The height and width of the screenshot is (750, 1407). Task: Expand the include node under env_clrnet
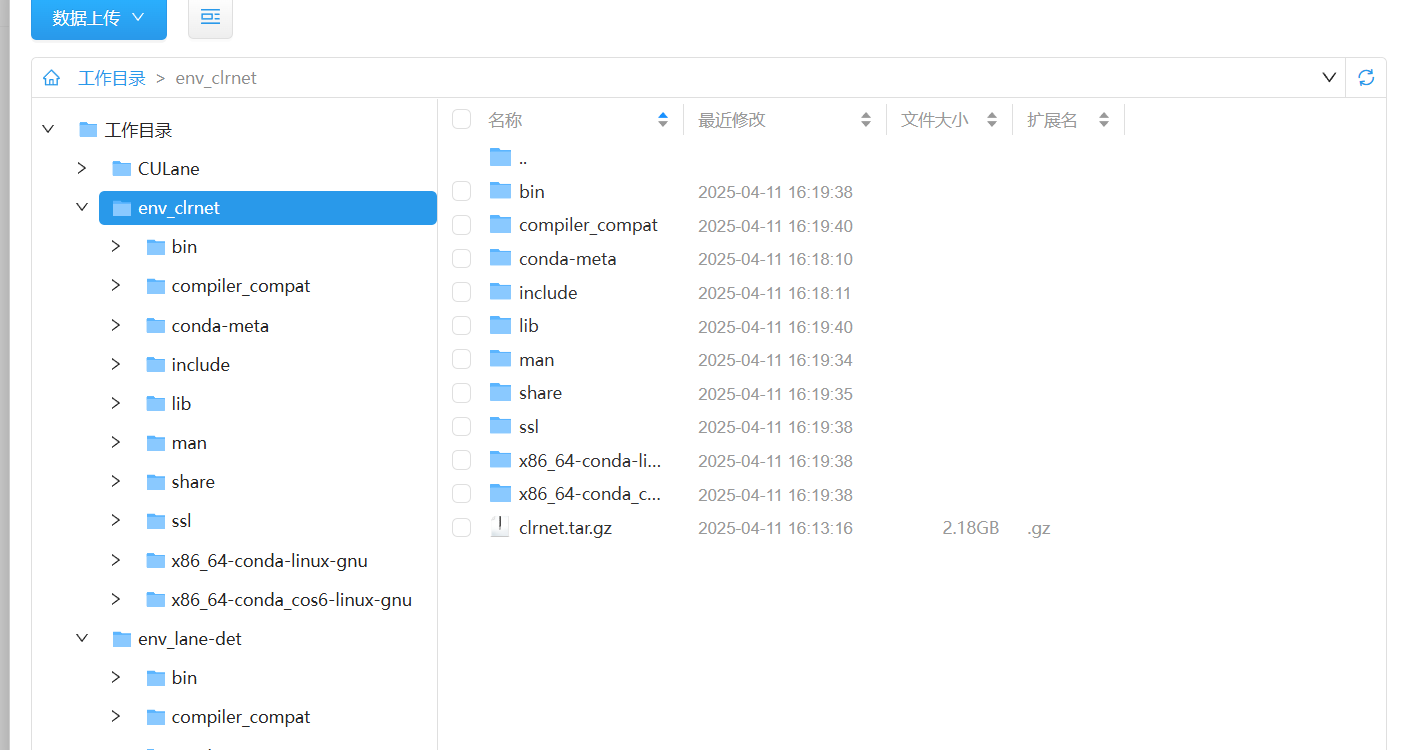pyautogui.click(x=116, y=364)
